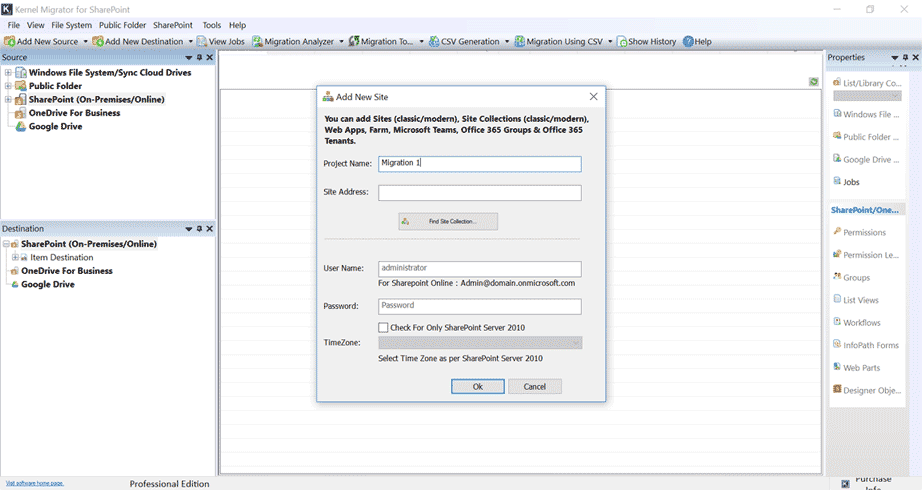
Task: Open the Tools menu
Action: (x=212, y=25)
